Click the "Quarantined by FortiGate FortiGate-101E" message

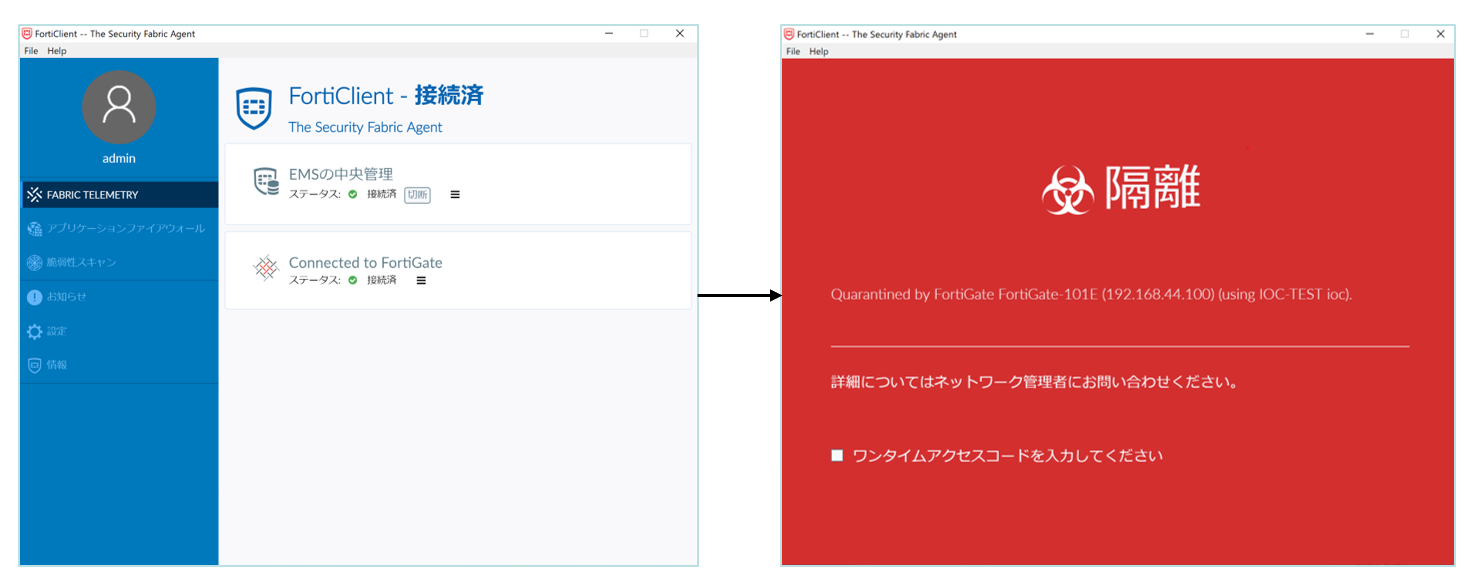[x=1091, y=295]
